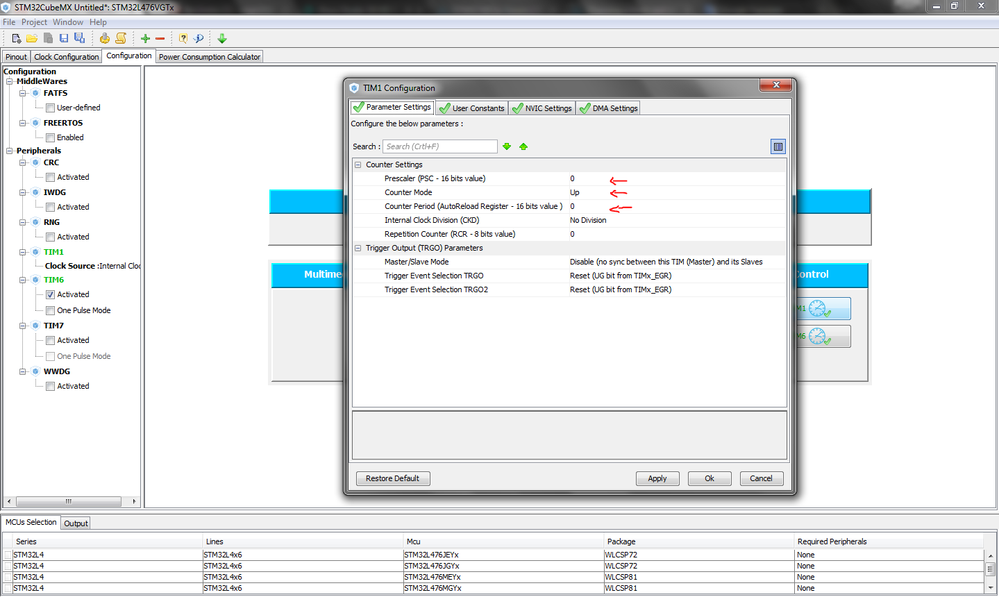Image resolution: width=999 pixels, height=597 pixels.
Task: Activate the RNG peripheral checkbox
Action: pyautogui.click(x=50, y=237)
